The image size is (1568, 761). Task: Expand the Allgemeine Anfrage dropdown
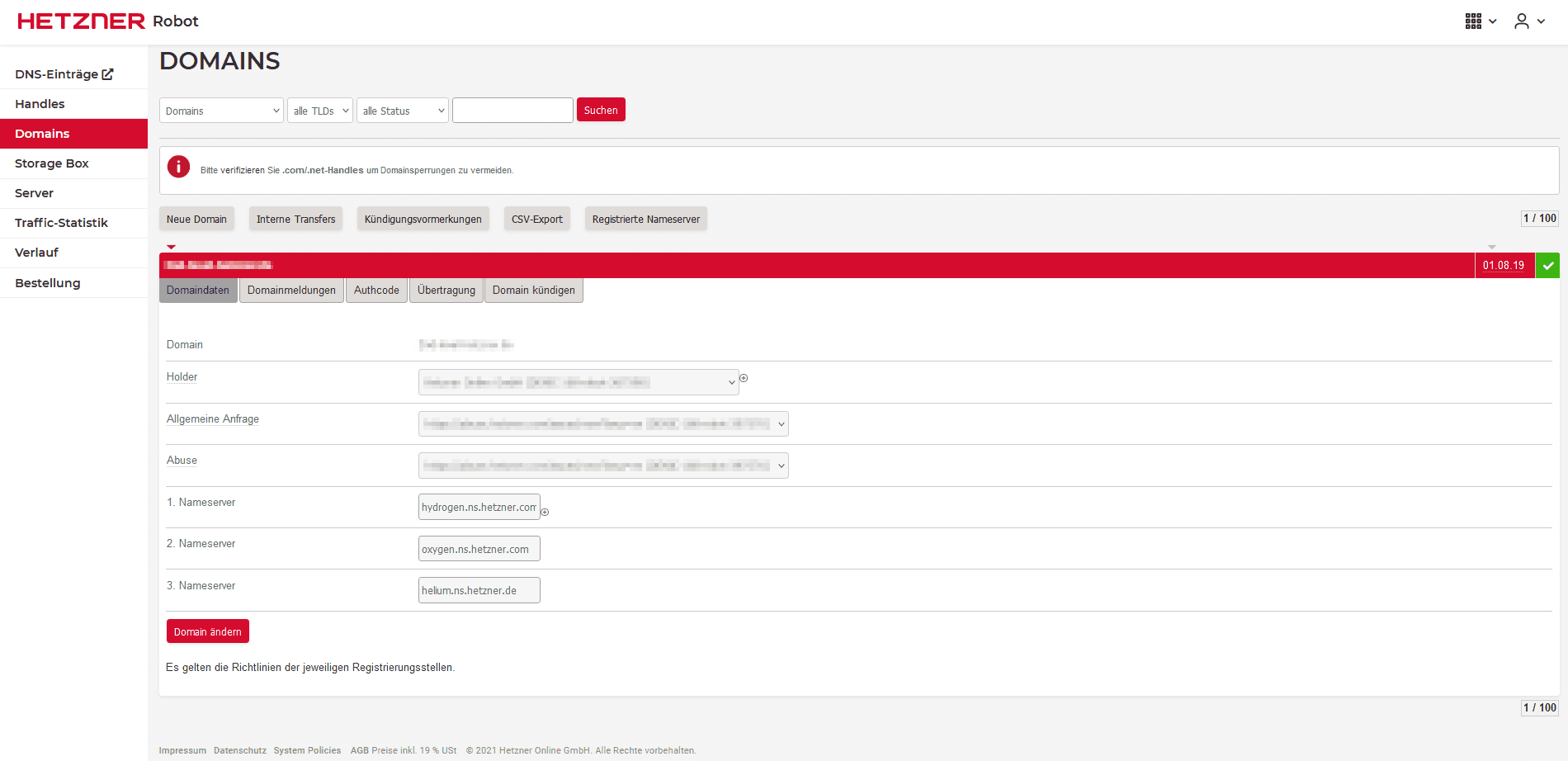603,424
